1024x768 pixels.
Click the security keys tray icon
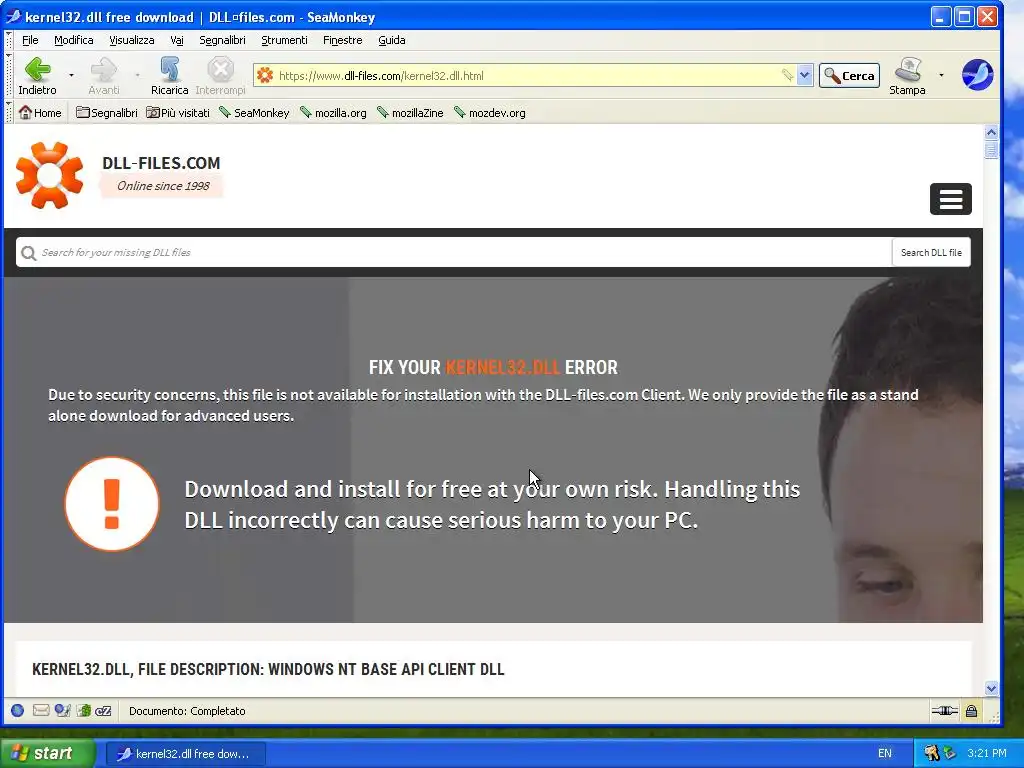pos(931,753)
